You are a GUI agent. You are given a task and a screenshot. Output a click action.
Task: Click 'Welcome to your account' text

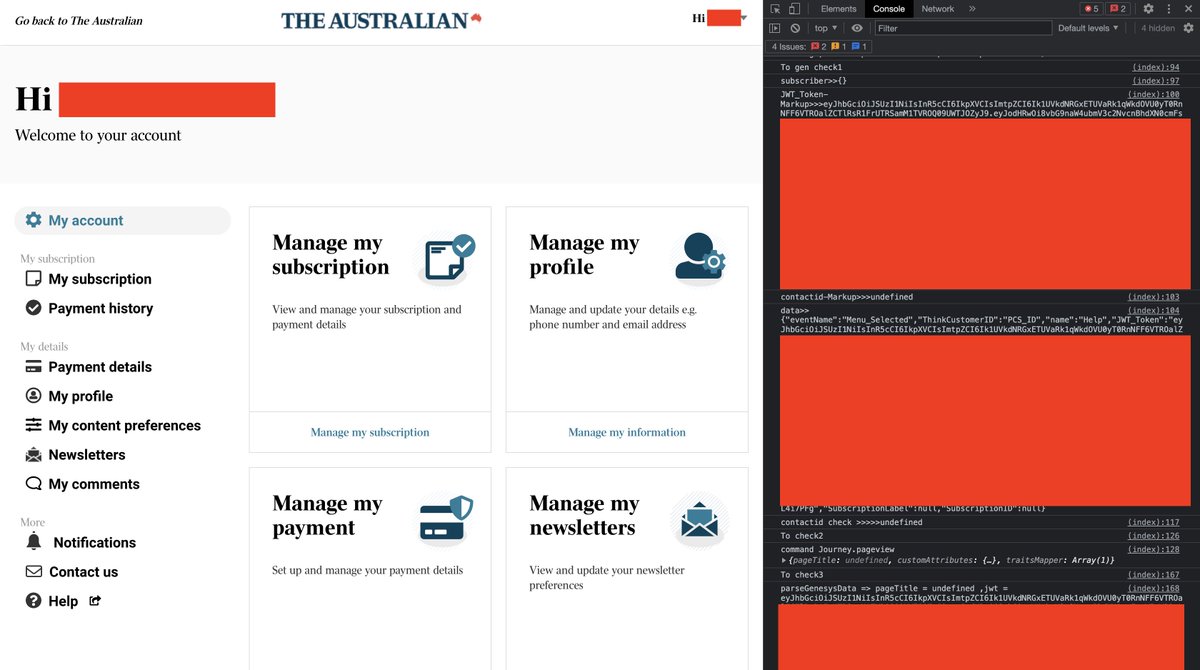(98, 135)
